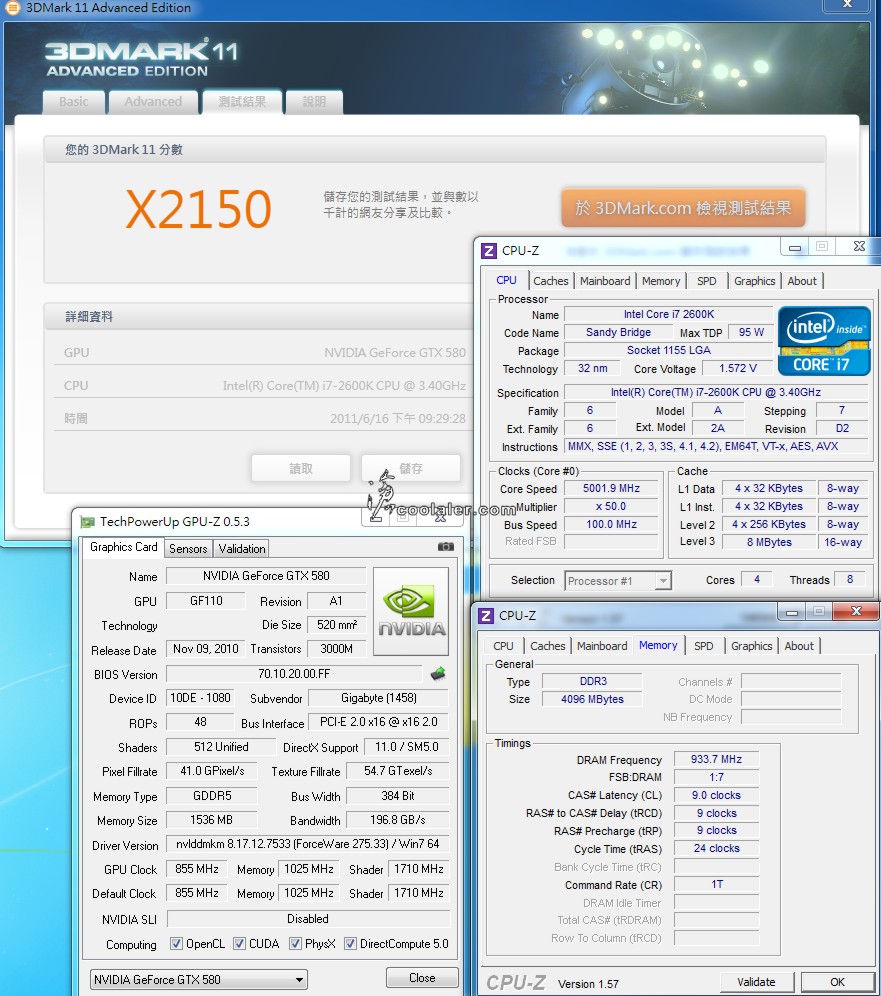
Task: Open the 測試結果 tab in 3DMark
Action: coord(242,102)
